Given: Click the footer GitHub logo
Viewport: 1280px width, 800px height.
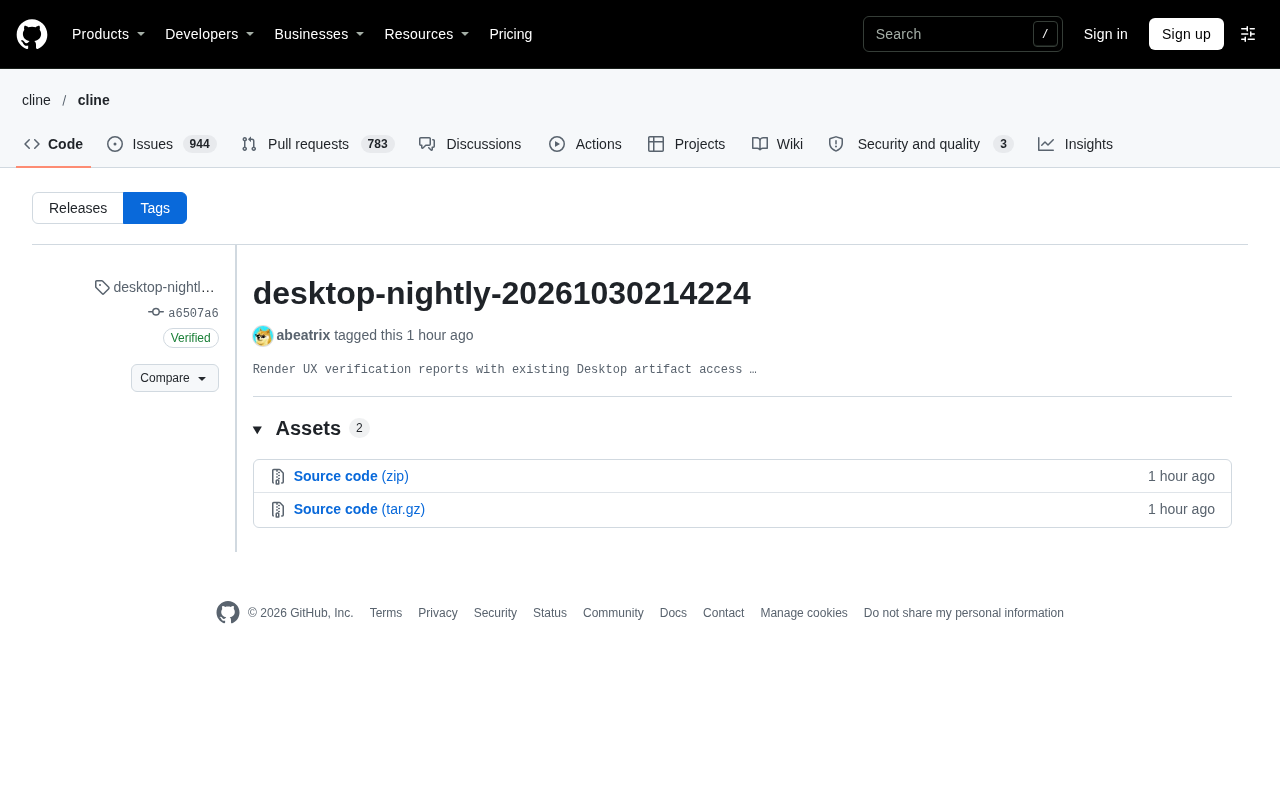Looking at the screenshot, I should [x=228, y=613].
